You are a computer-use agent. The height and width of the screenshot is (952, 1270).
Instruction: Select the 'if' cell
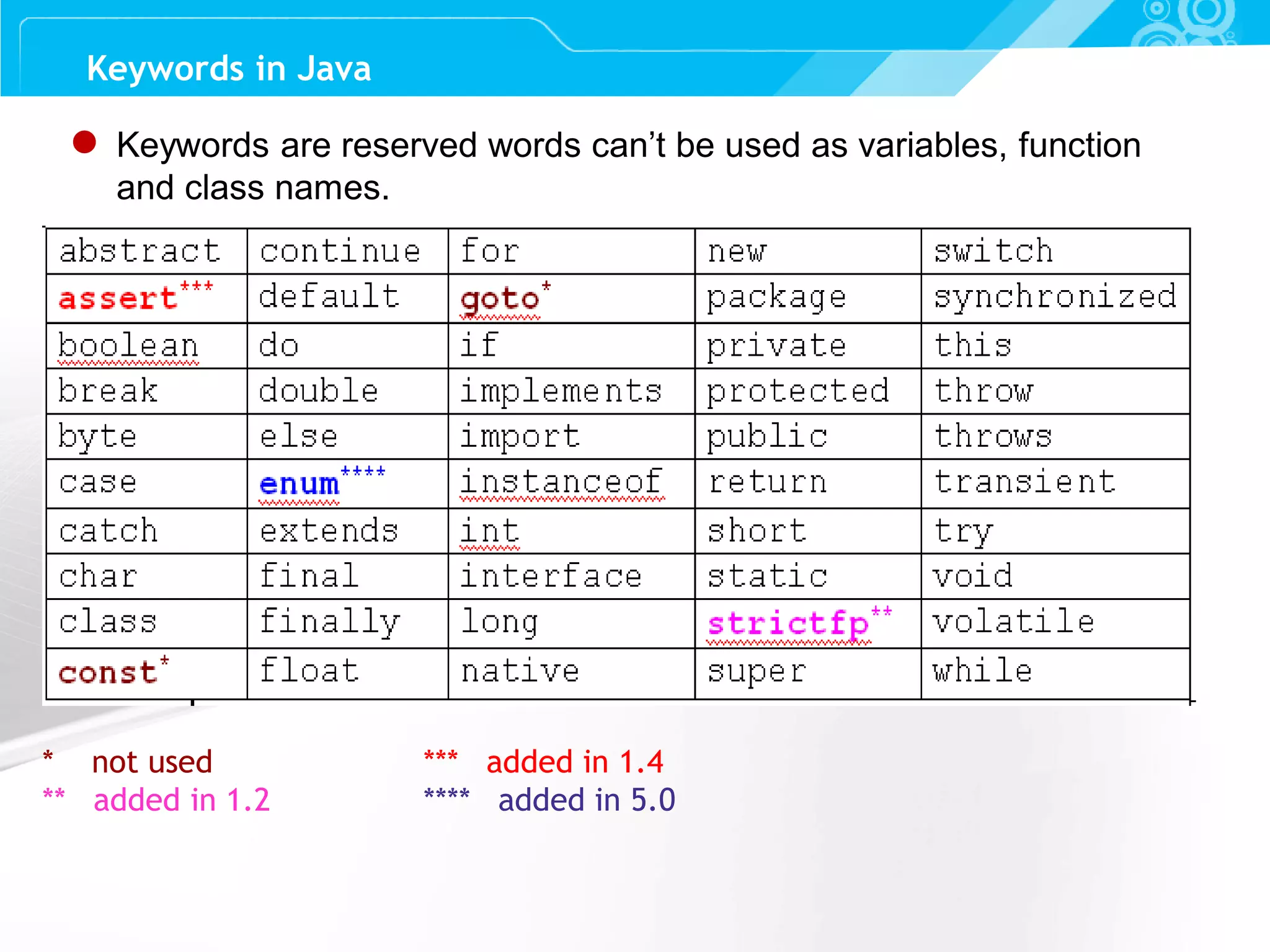571,345
